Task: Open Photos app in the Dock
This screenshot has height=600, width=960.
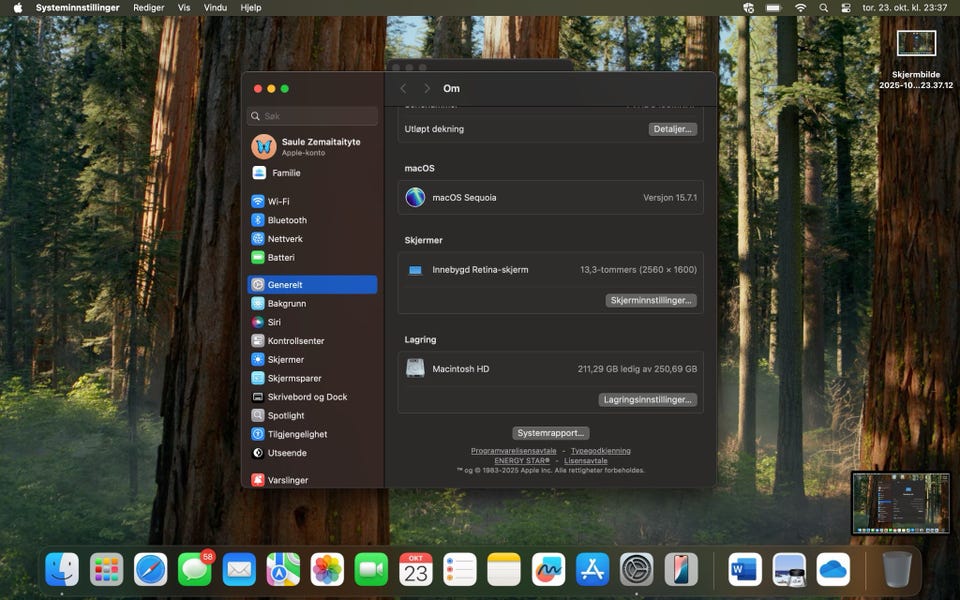Action: click(x=328, y=569)
